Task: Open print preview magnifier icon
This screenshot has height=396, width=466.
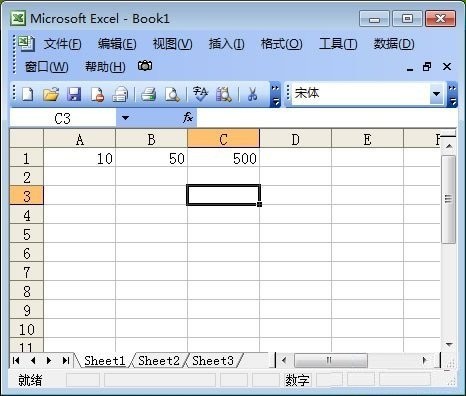Action: (x=172, y=94)
